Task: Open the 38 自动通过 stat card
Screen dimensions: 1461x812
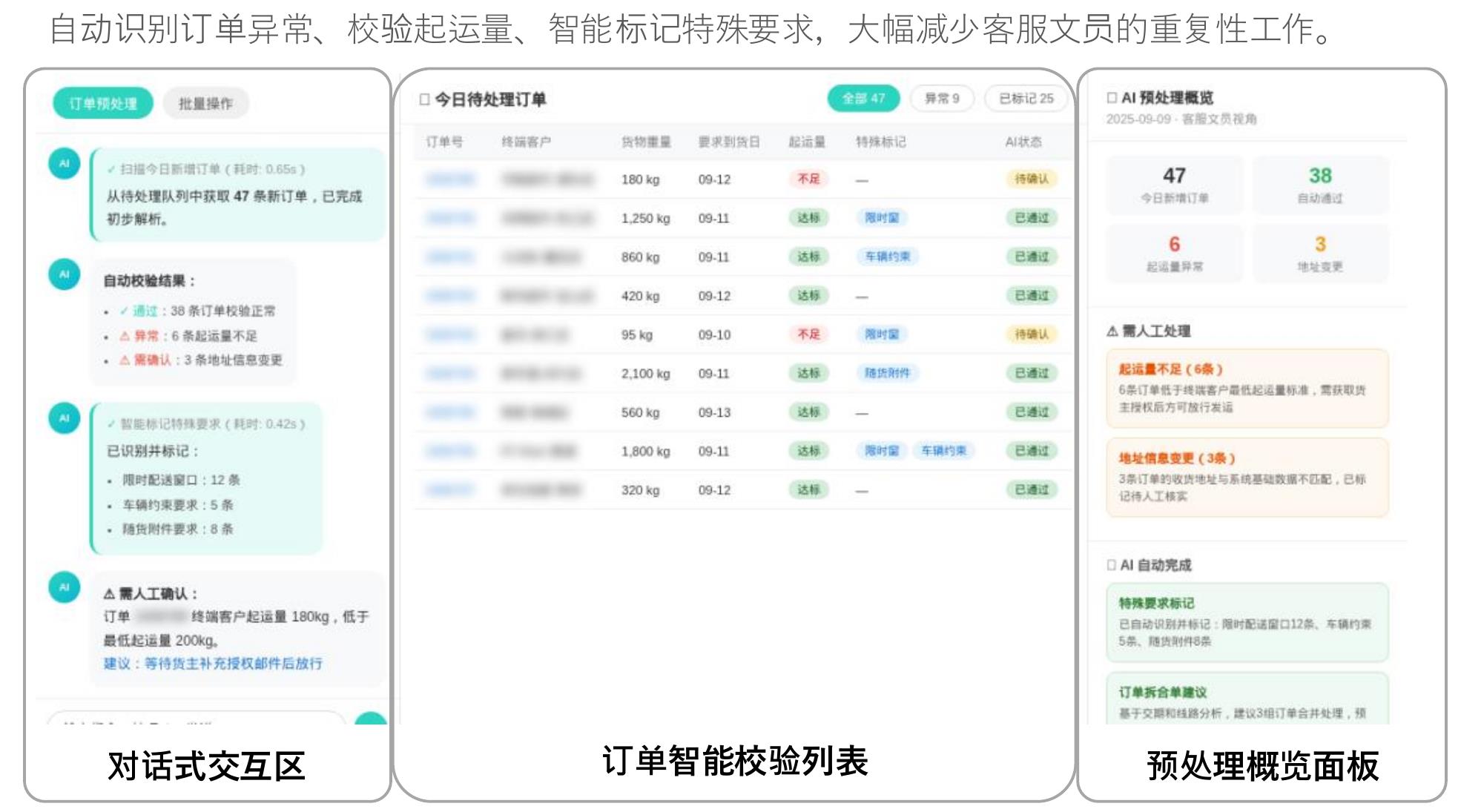Action: pyautogui.click(x=1320, y=185)
